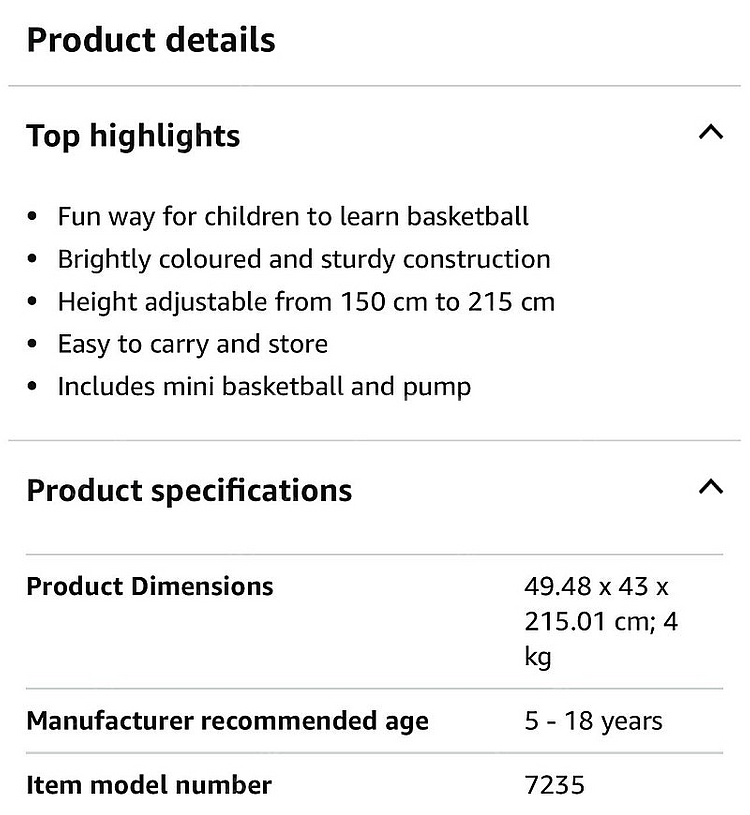Viewport: 750px width, 815px height.
Task: Collapse the Top highlights section chevron
Action: pyautogui.click(x=710, y=134)
